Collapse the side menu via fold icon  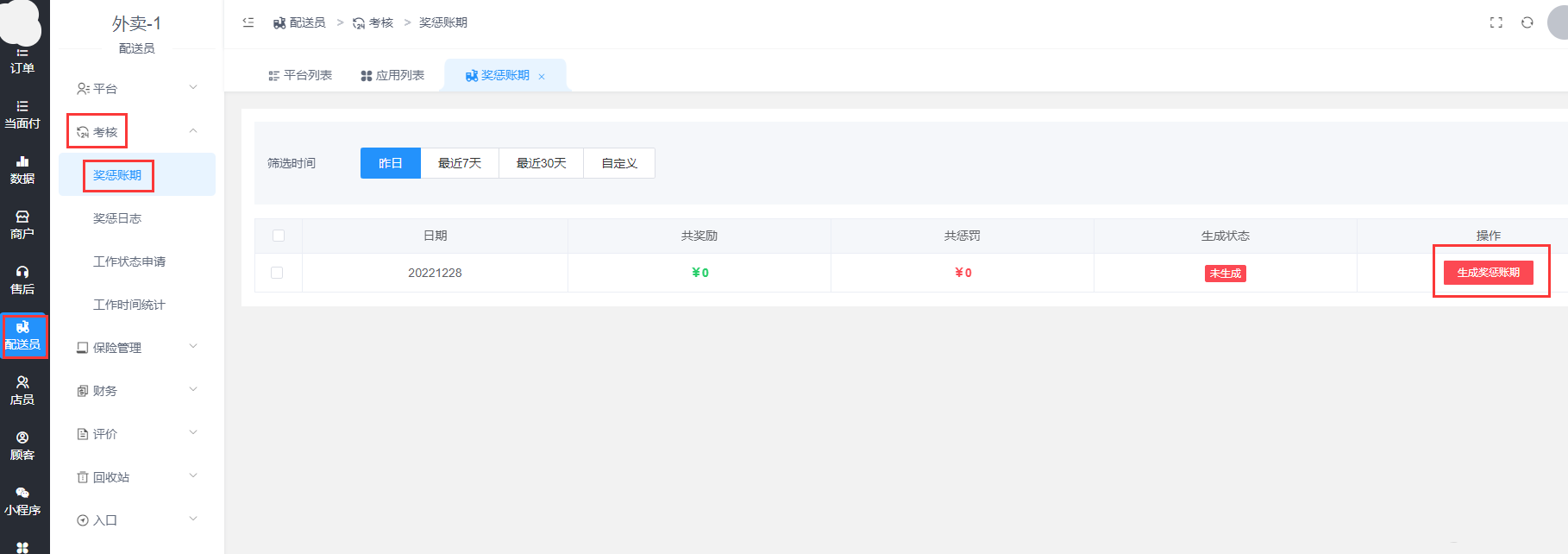(x=248, y=22)
